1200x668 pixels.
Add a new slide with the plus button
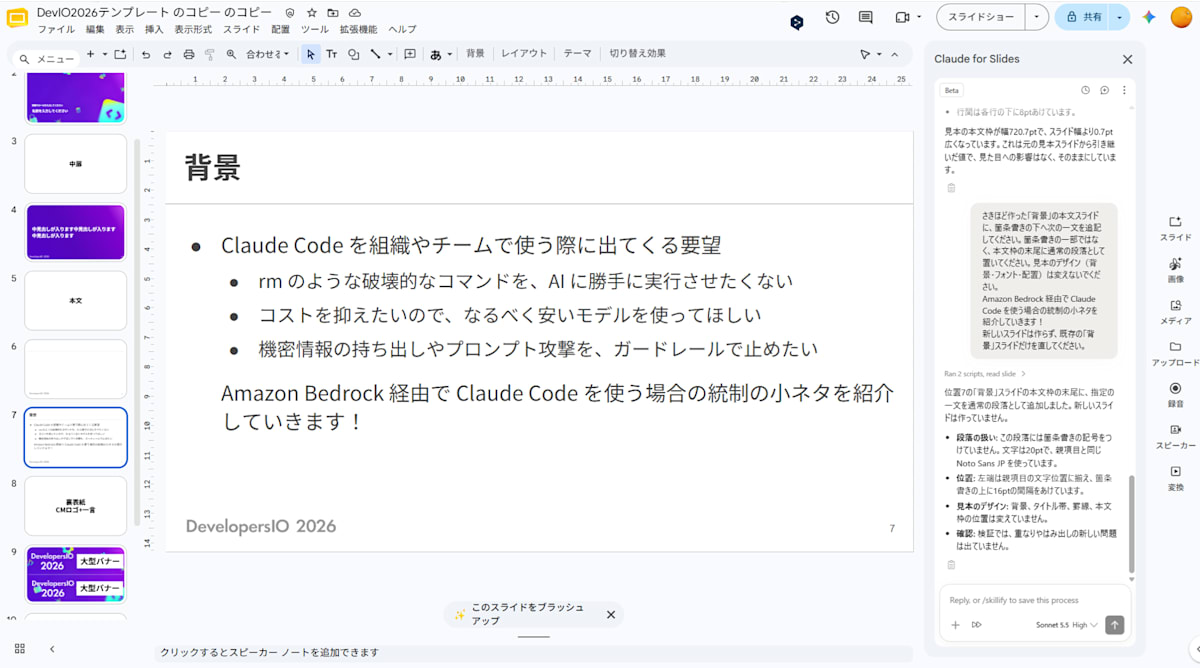(x=91, y=54)
